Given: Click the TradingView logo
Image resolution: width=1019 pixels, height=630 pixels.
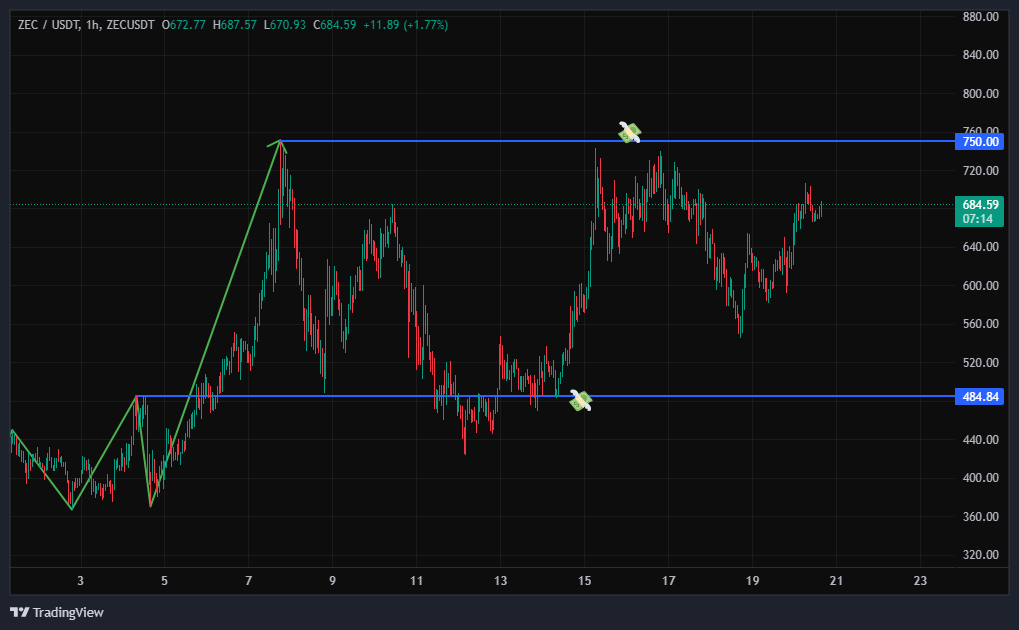Looking at the screenshot, I should [x=57, y=612].
